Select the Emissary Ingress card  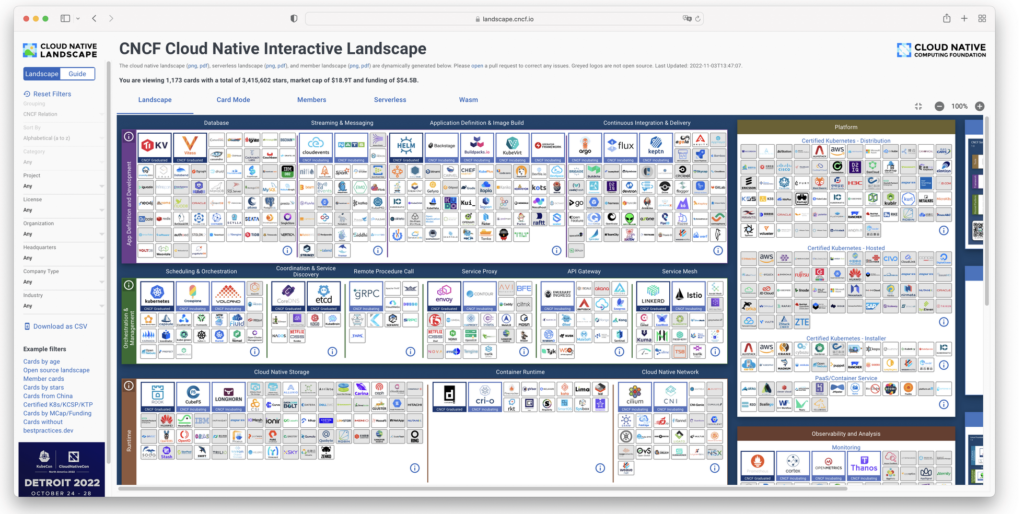pyautogui.click(x=557, y=296)
